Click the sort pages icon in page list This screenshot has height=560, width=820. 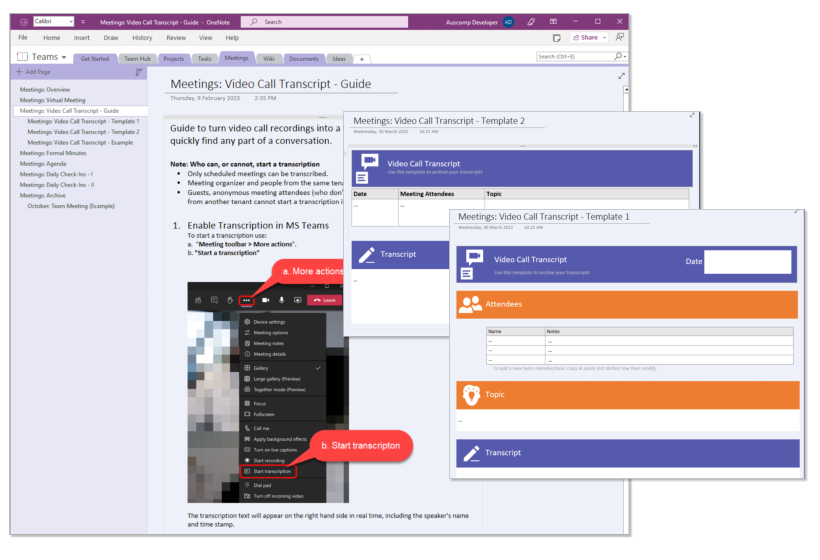pos(139,72)
